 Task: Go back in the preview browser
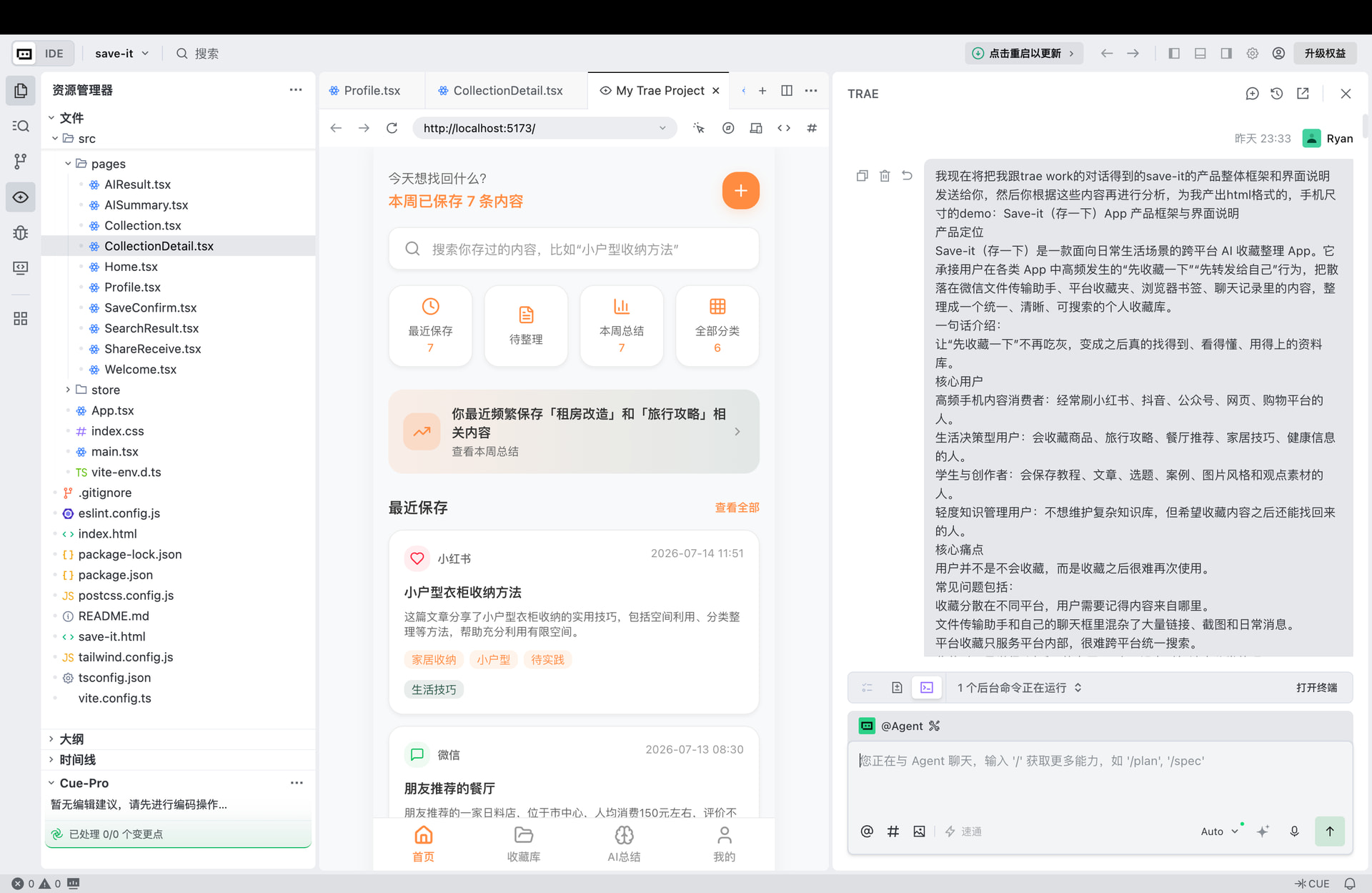[336, 128]
